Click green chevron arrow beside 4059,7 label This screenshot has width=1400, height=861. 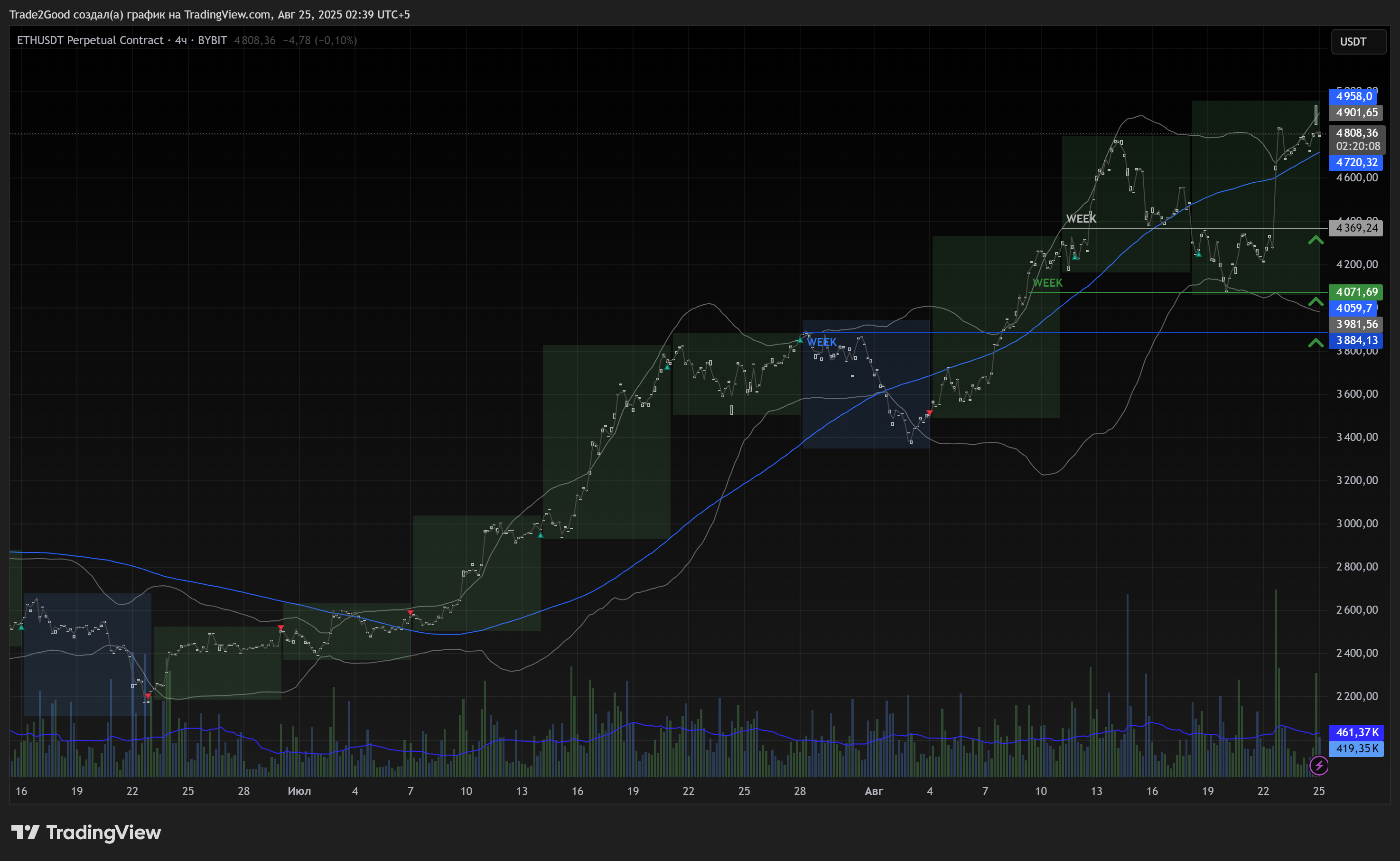(1315, 301)
